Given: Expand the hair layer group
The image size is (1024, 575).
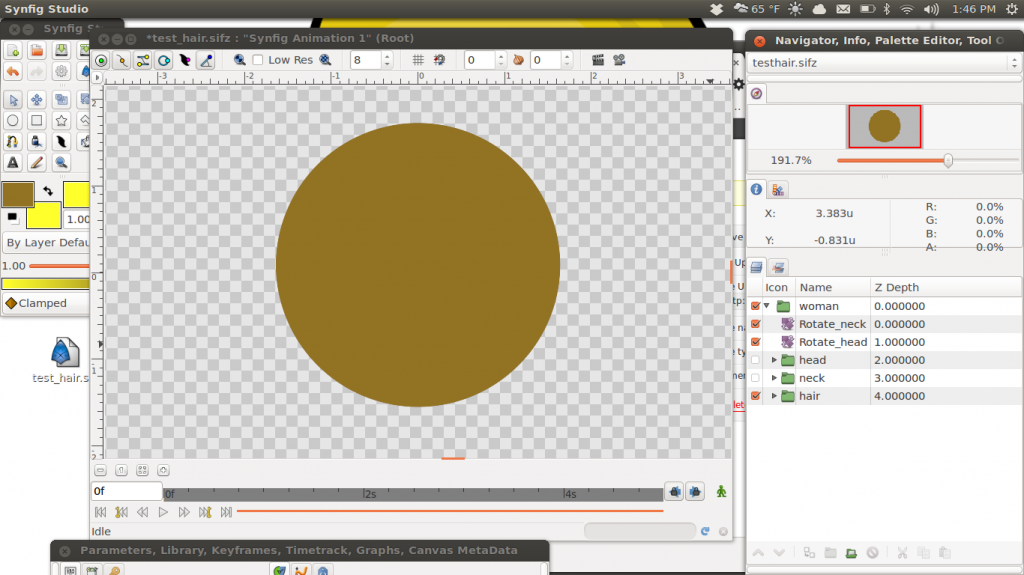Looking at the screenshot, I should point(775,396).
